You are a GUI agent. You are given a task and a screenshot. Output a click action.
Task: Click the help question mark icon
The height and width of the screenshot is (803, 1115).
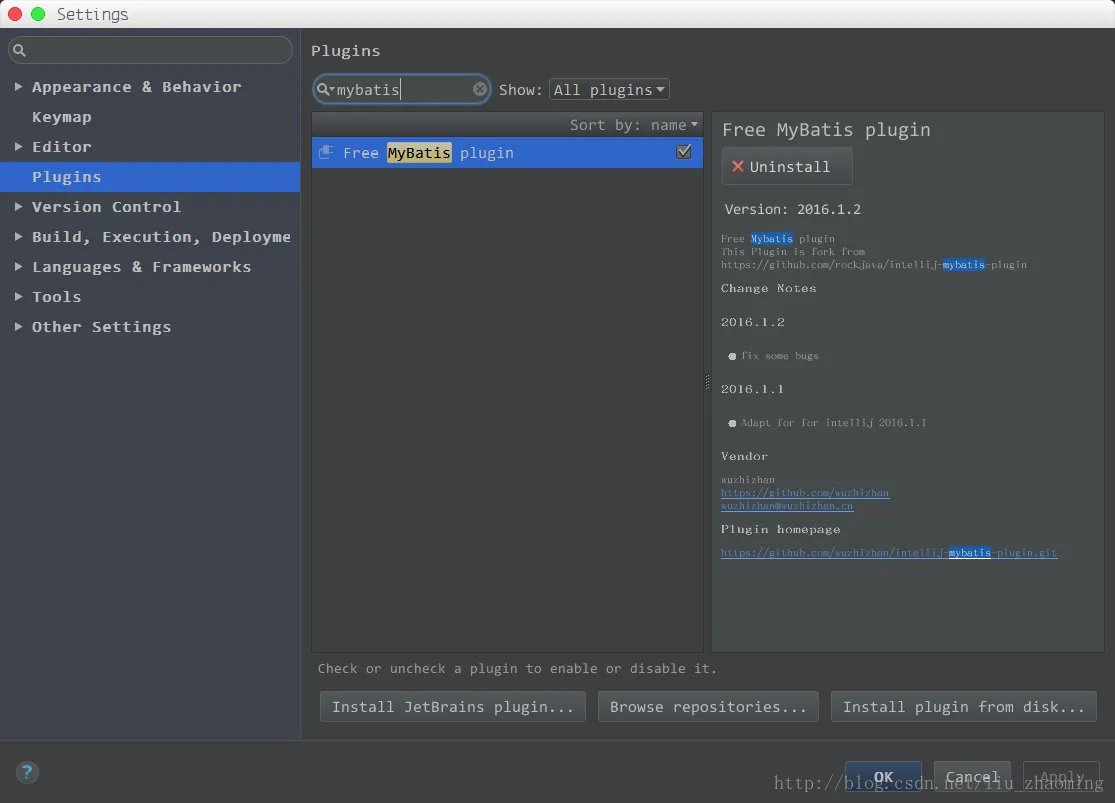point(27,772)
